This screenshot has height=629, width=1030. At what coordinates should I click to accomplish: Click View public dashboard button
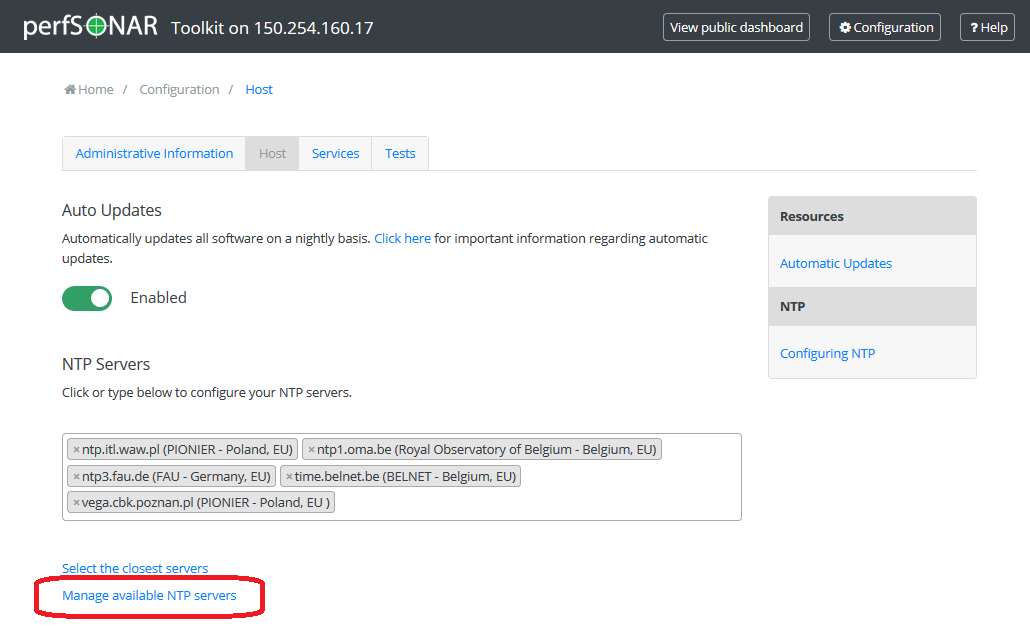click(x=736, y=27)
